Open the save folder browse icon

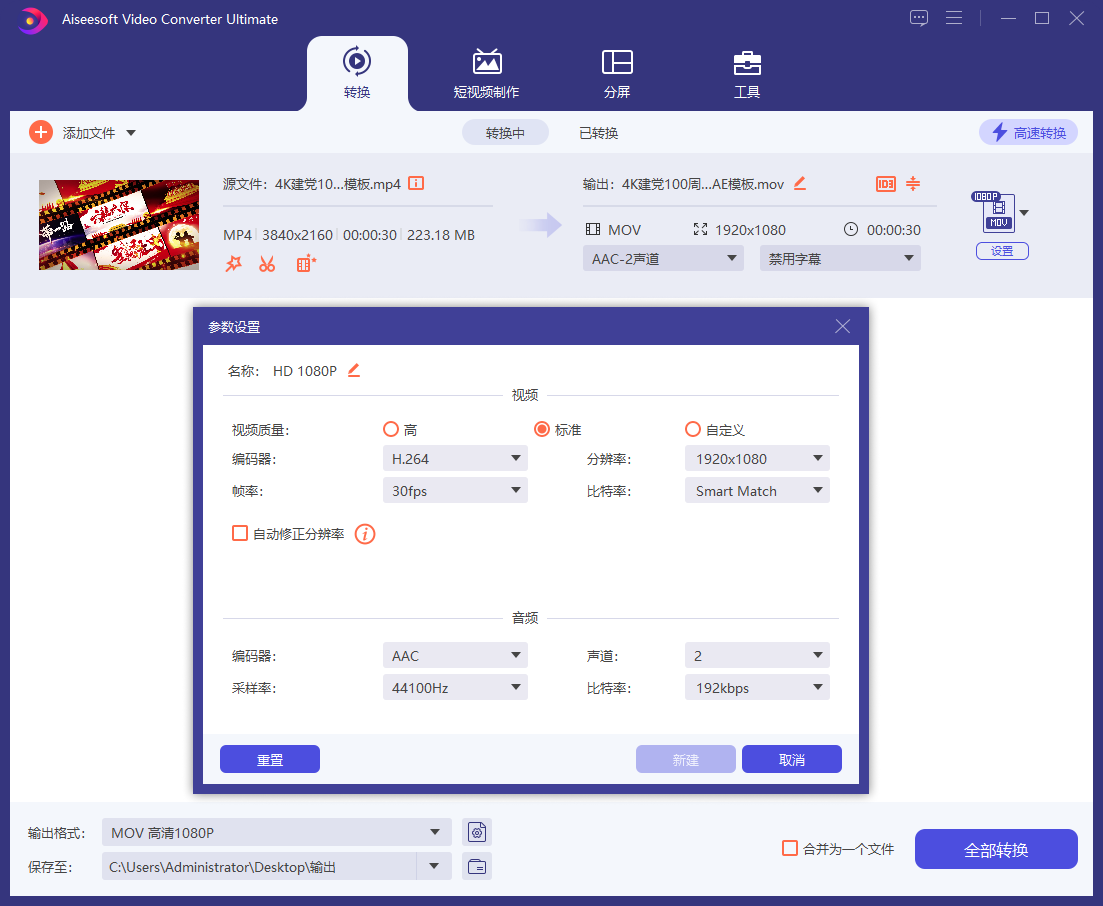477,867
